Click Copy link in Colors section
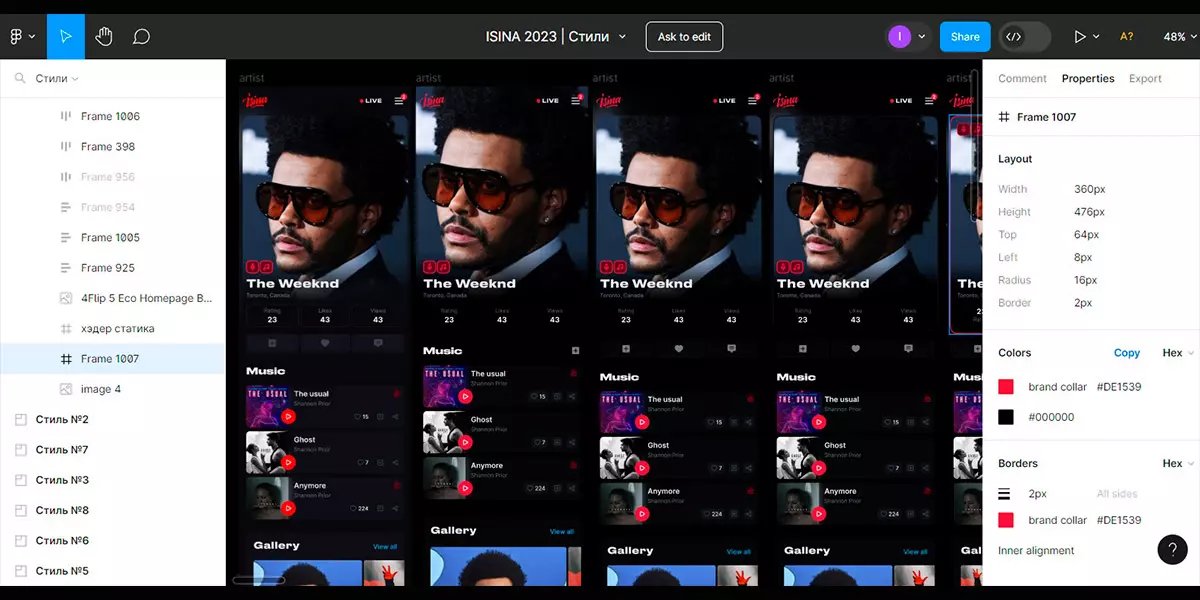The height and width of the screenshot is (600, 1200). (1127, 353)
